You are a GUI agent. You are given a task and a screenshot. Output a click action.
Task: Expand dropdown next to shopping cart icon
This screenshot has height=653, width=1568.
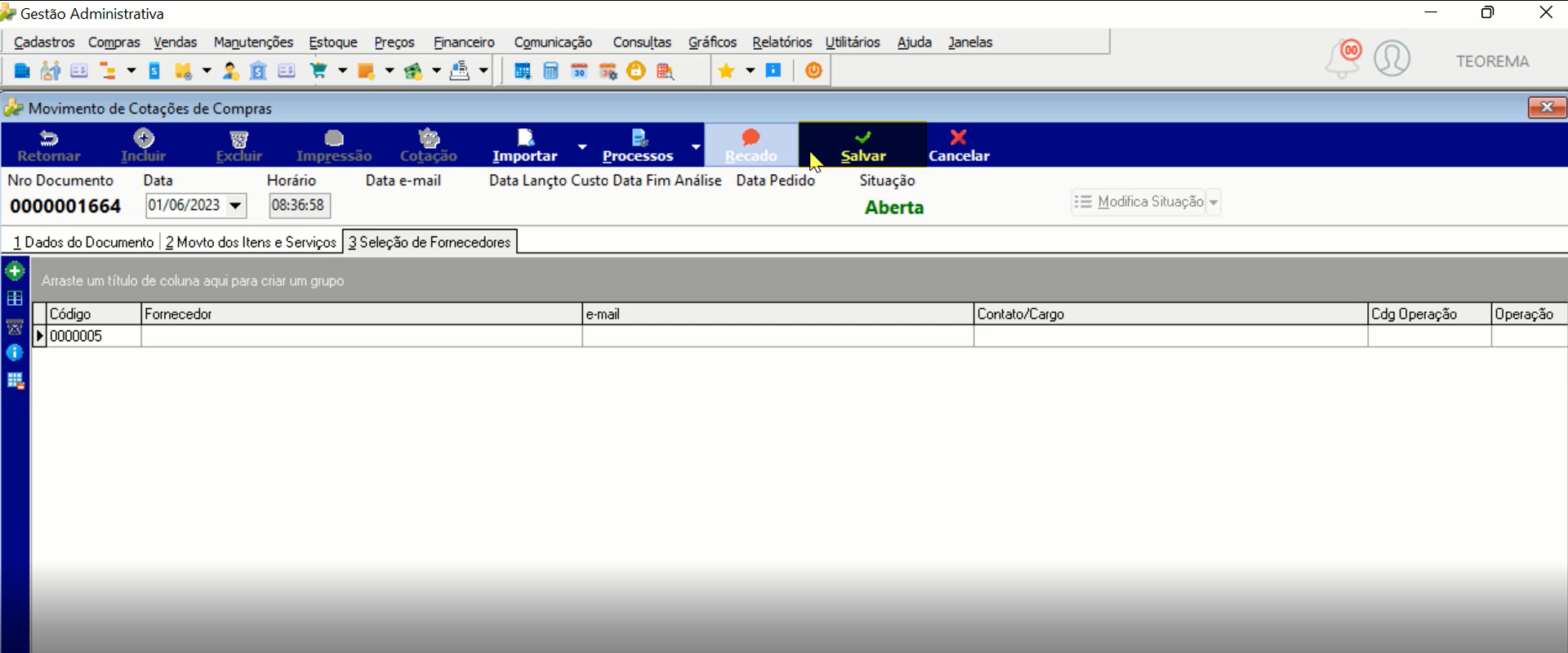[342, 71]
